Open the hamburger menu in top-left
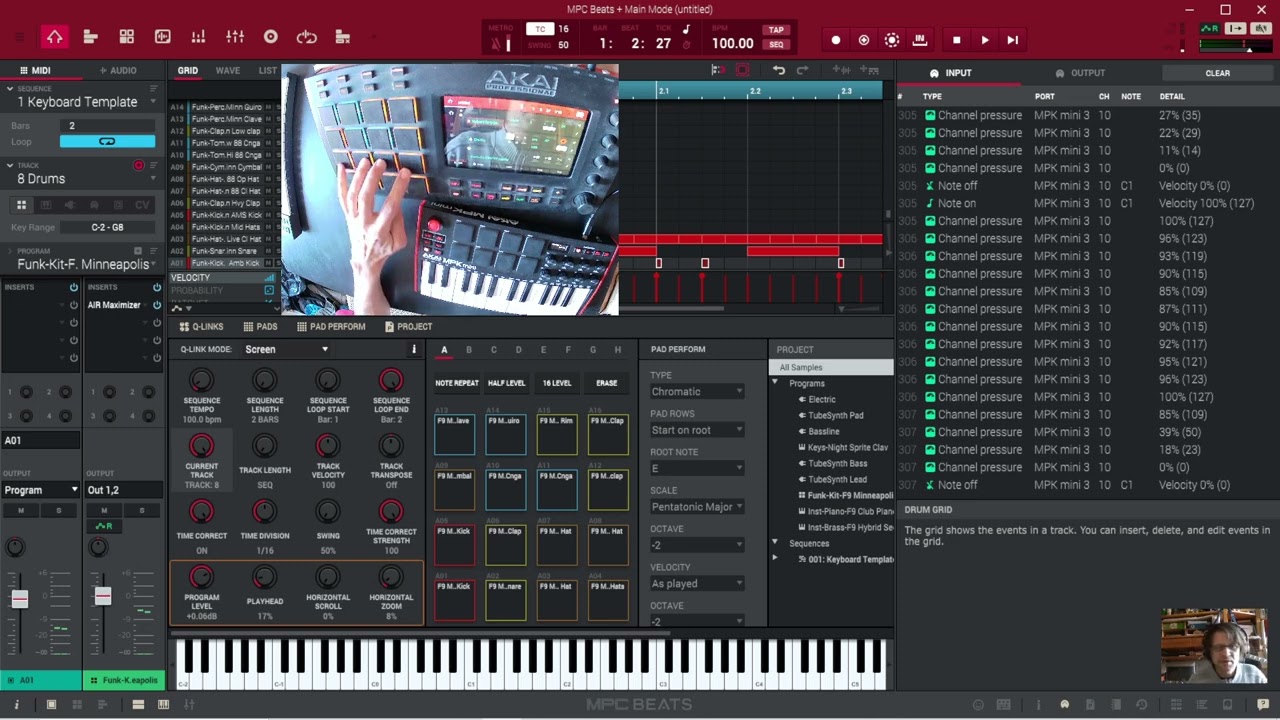 [19, 38]
